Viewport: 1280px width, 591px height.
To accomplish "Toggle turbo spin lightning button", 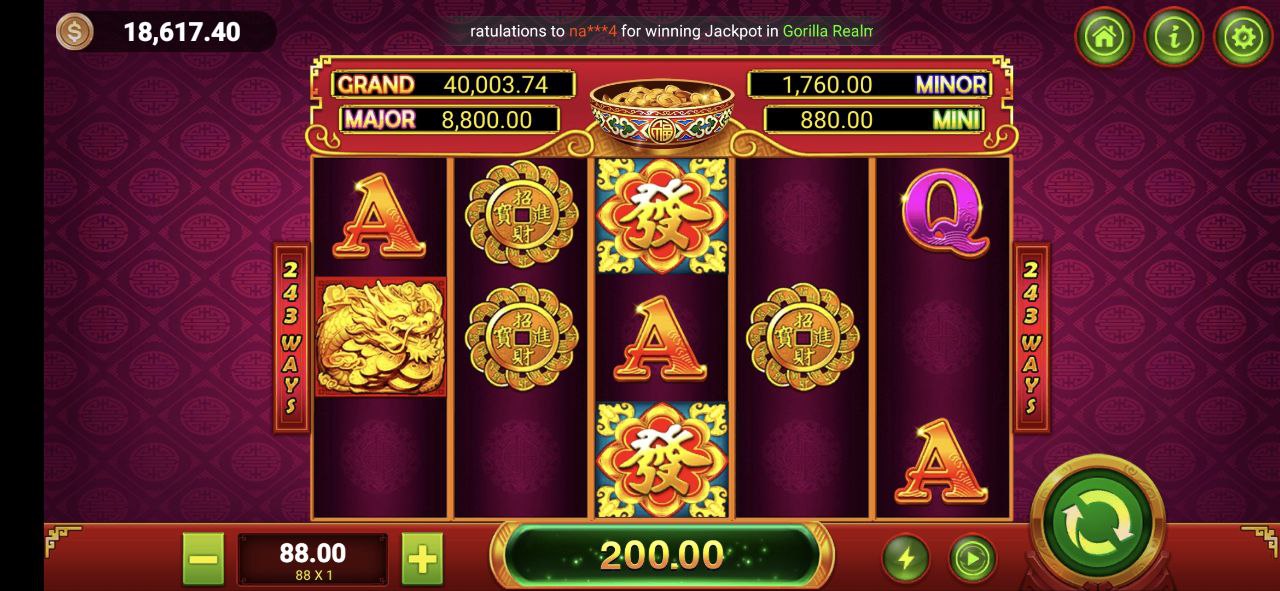I will pyautogui.click(x=906, y=558).
